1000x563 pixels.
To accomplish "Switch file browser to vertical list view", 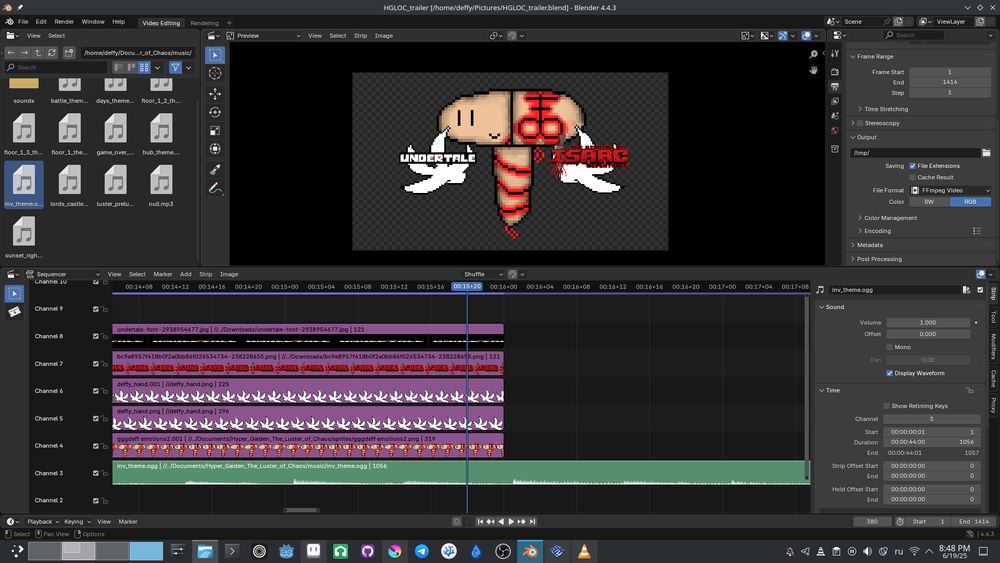I will point(119,67).
